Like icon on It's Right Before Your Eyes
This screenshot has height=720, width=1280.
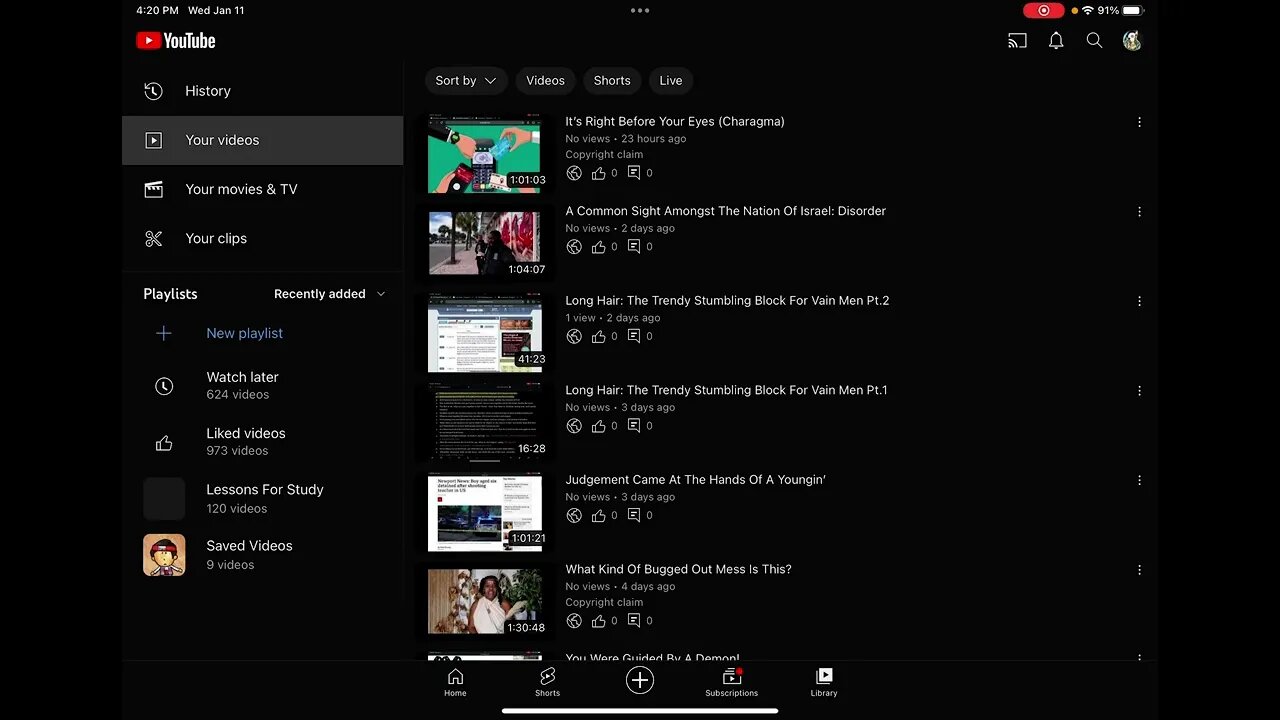pyautogui.click(x=598, y=173)
